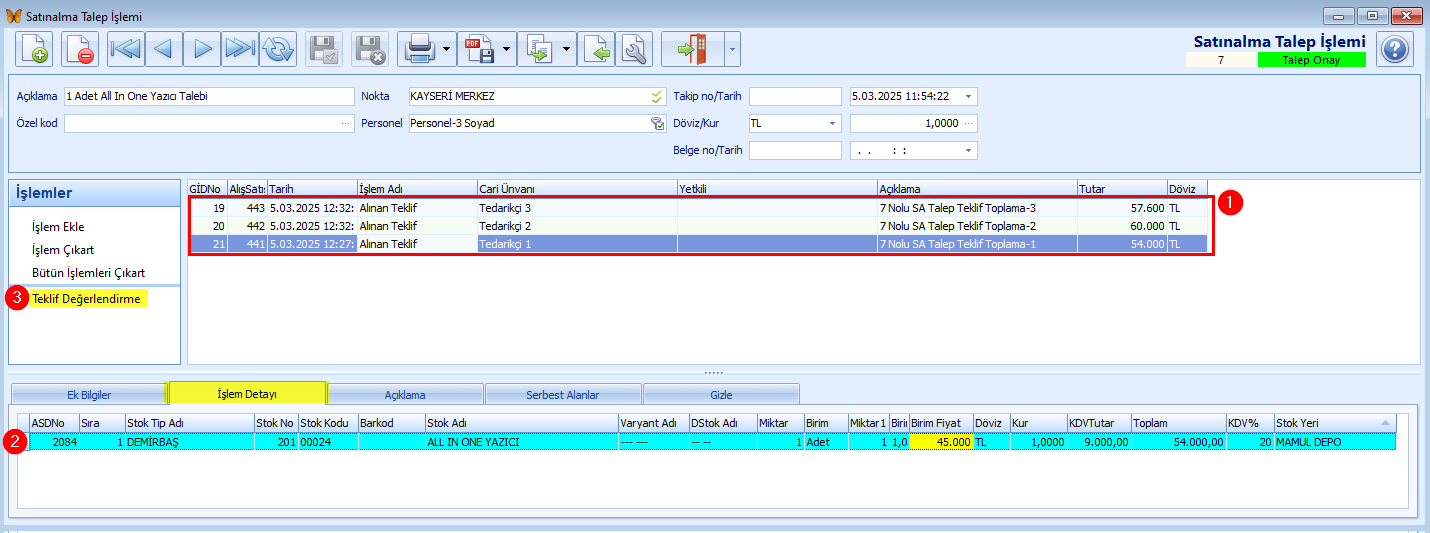Click the 57.600 amount cell
The height and width of the screenshot is (533, 1430).
point(1122,208)
